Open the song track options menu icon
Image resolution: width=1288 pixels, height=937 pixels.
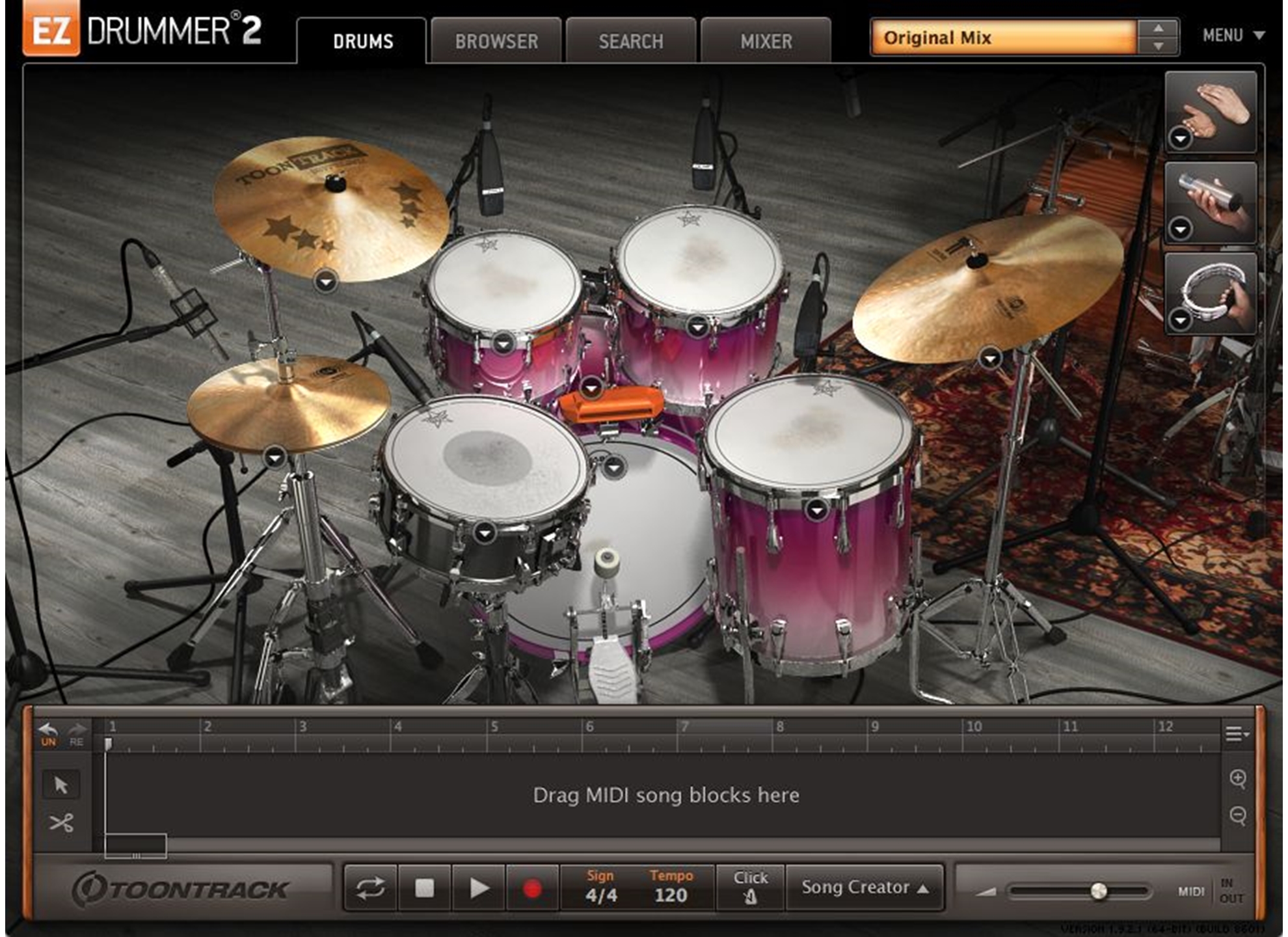click(x=1237, y=734)
